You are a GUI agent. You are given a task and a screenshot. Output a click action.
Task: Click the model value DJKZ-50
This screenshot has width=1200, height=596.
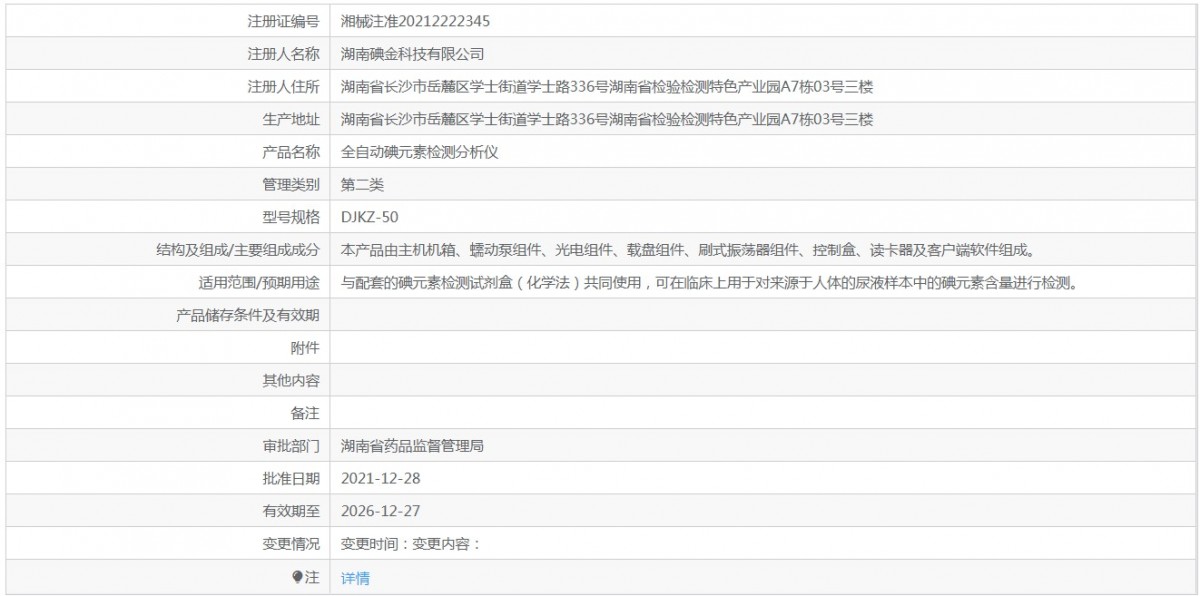click(371, 217)
